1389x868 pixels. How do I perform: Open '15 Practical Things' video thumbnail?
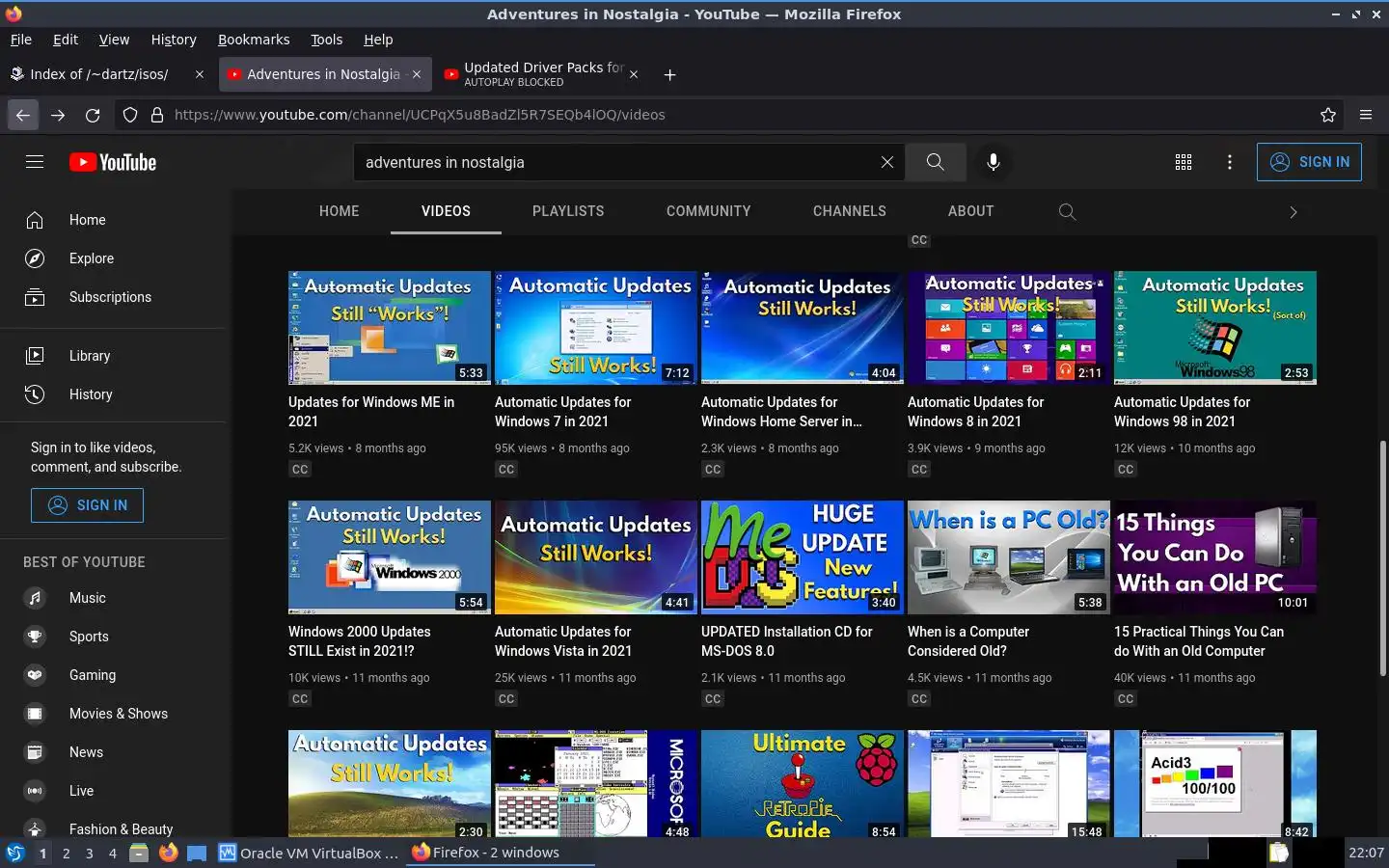point(1215,557)
